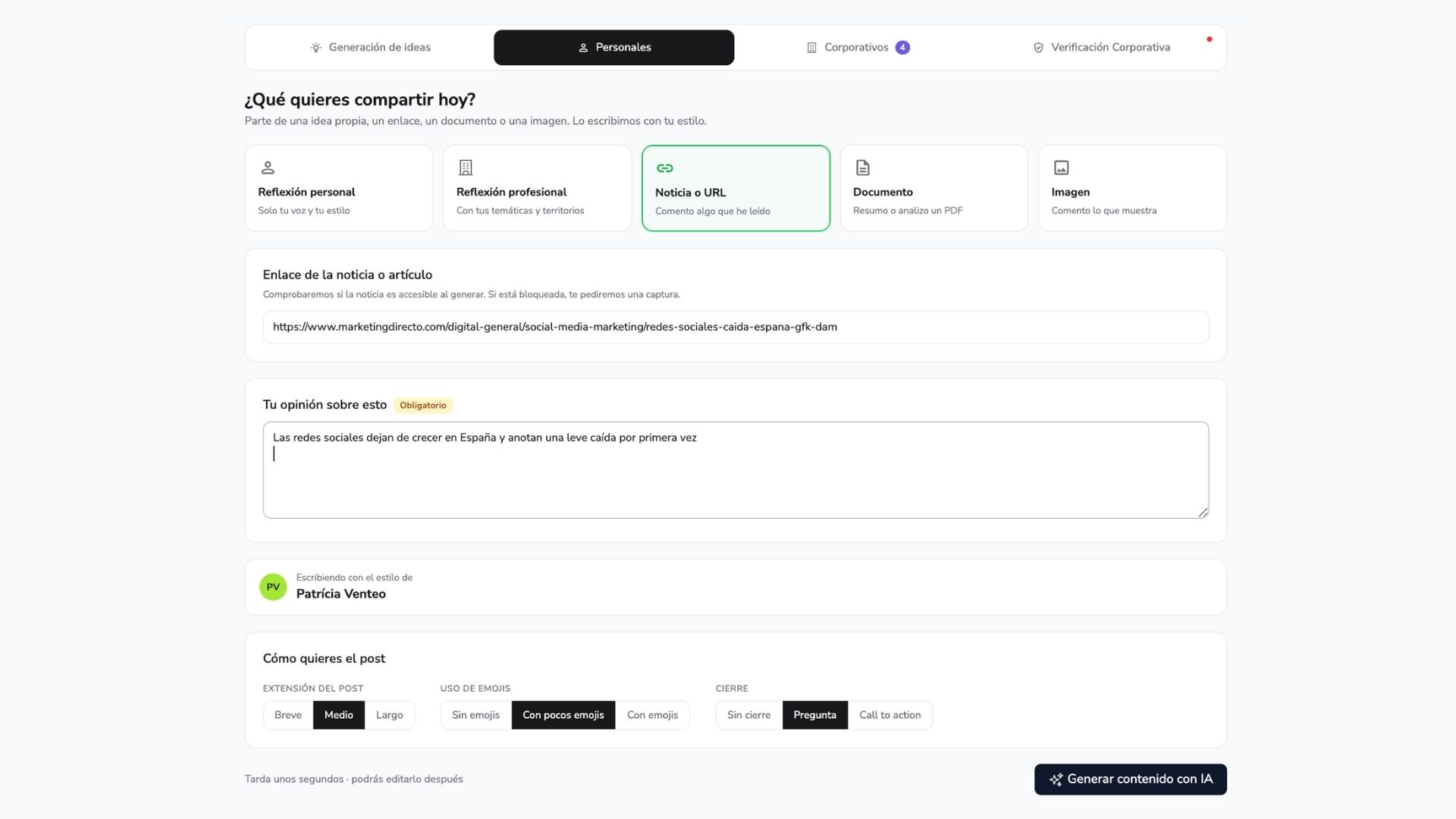Choose the Reflexión profesional card
Image resolution: width=1456 pixels, height=819 pixels.
pos(537,188)
